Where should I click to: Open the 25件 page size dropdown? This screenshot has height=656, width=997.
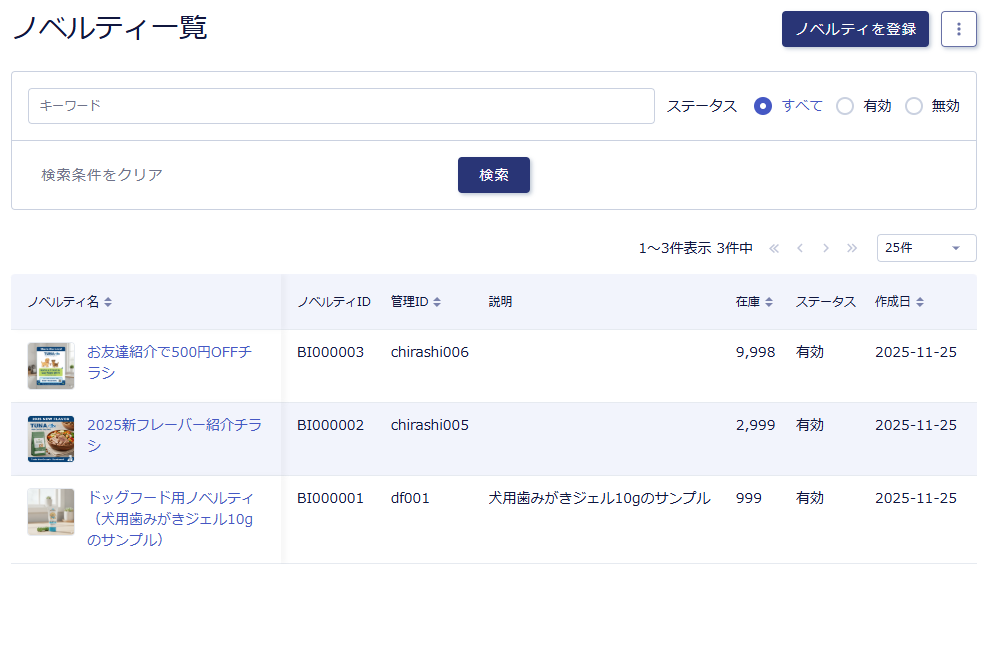click(926, 248)
